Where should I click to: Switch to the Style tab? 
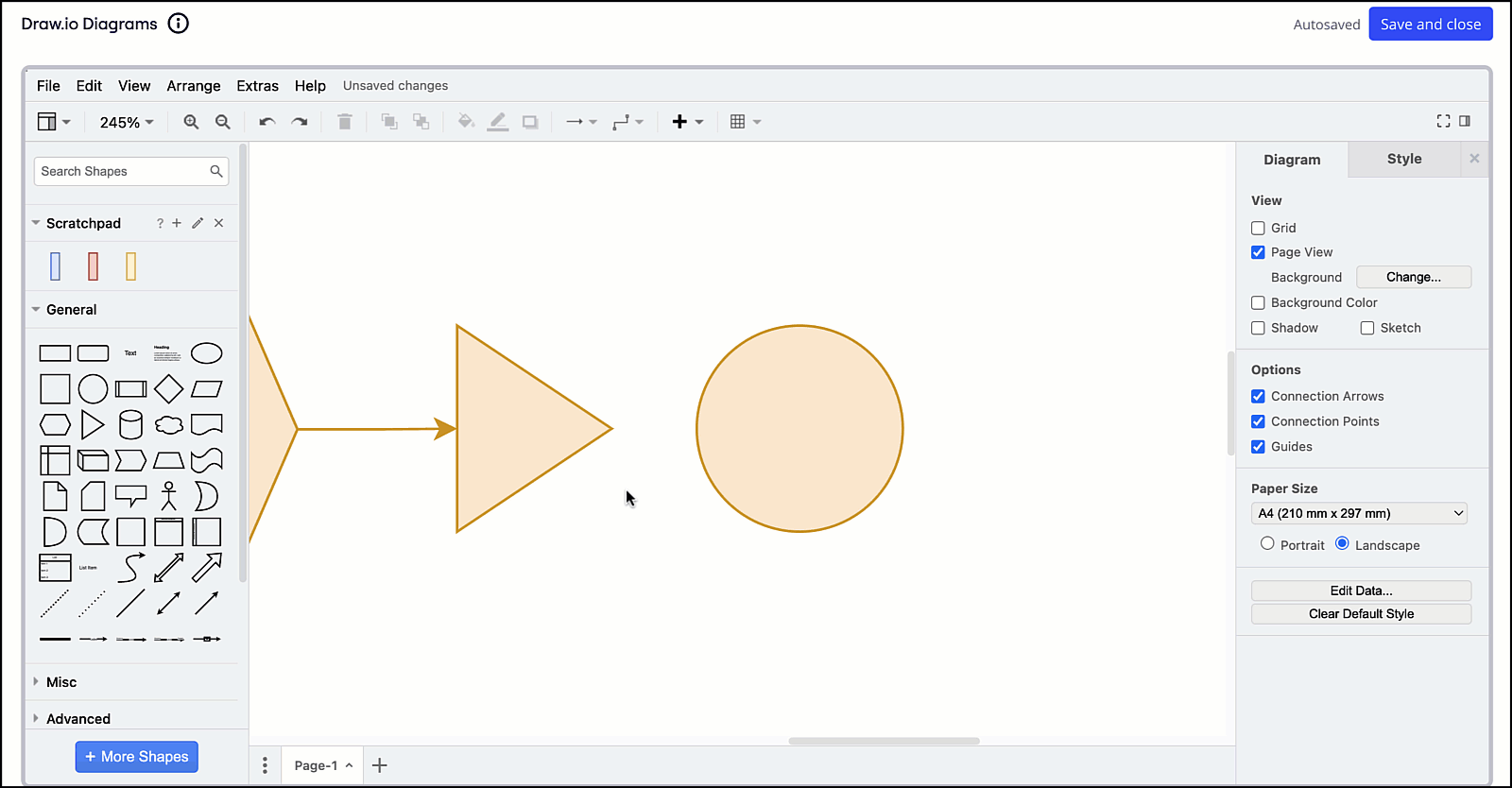click(x=1403, y=159)
